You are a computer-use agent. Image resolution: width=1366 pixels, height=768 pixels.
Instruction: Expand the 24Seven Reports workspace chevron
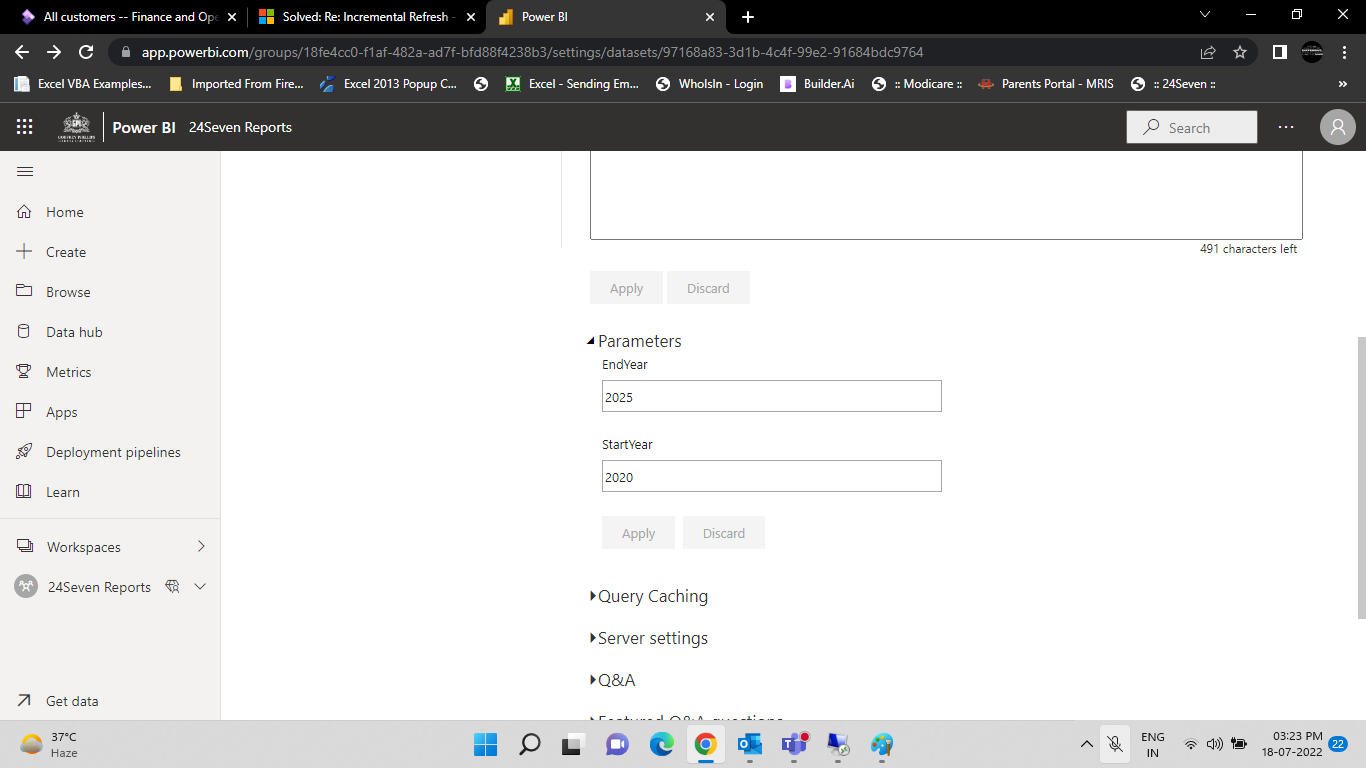click(200, 587)
